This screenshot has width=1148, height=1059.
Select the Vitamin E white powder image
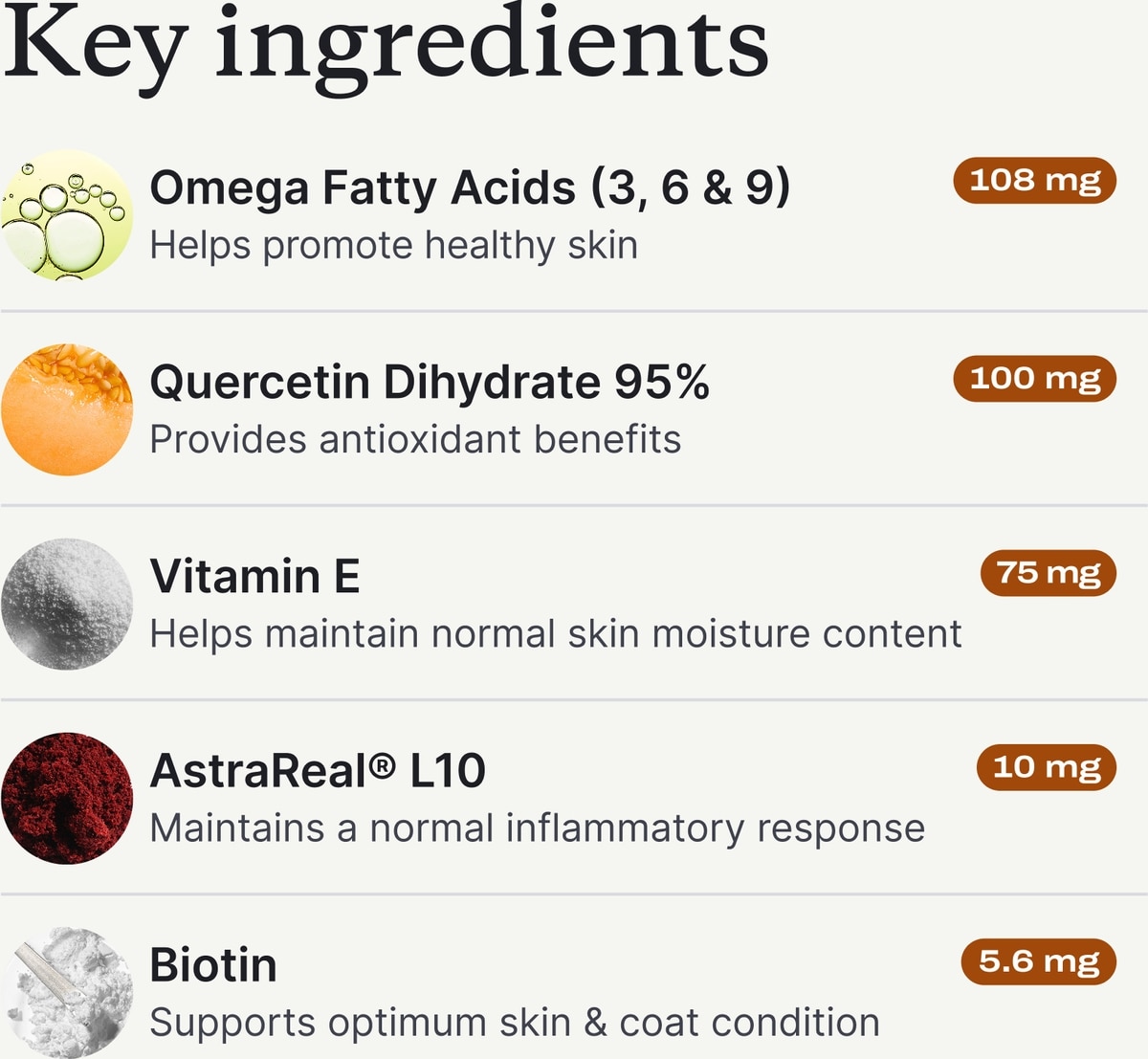tap(67, 604)
